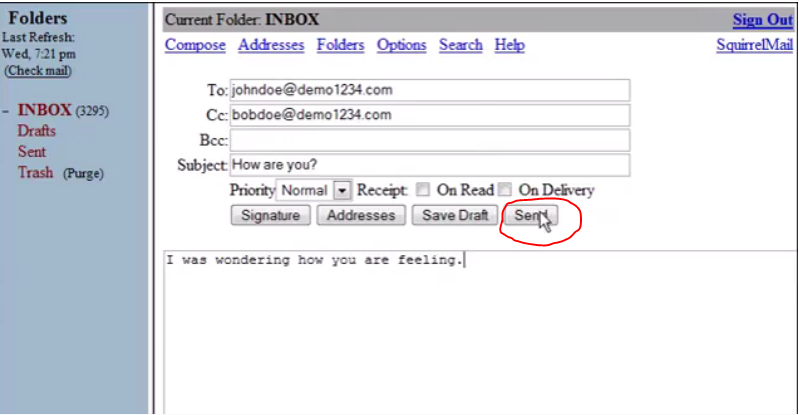The height and width of the screenshot is (415, 799).
Task: Click the Folders heading in sidebar
Action: point(38,18)
